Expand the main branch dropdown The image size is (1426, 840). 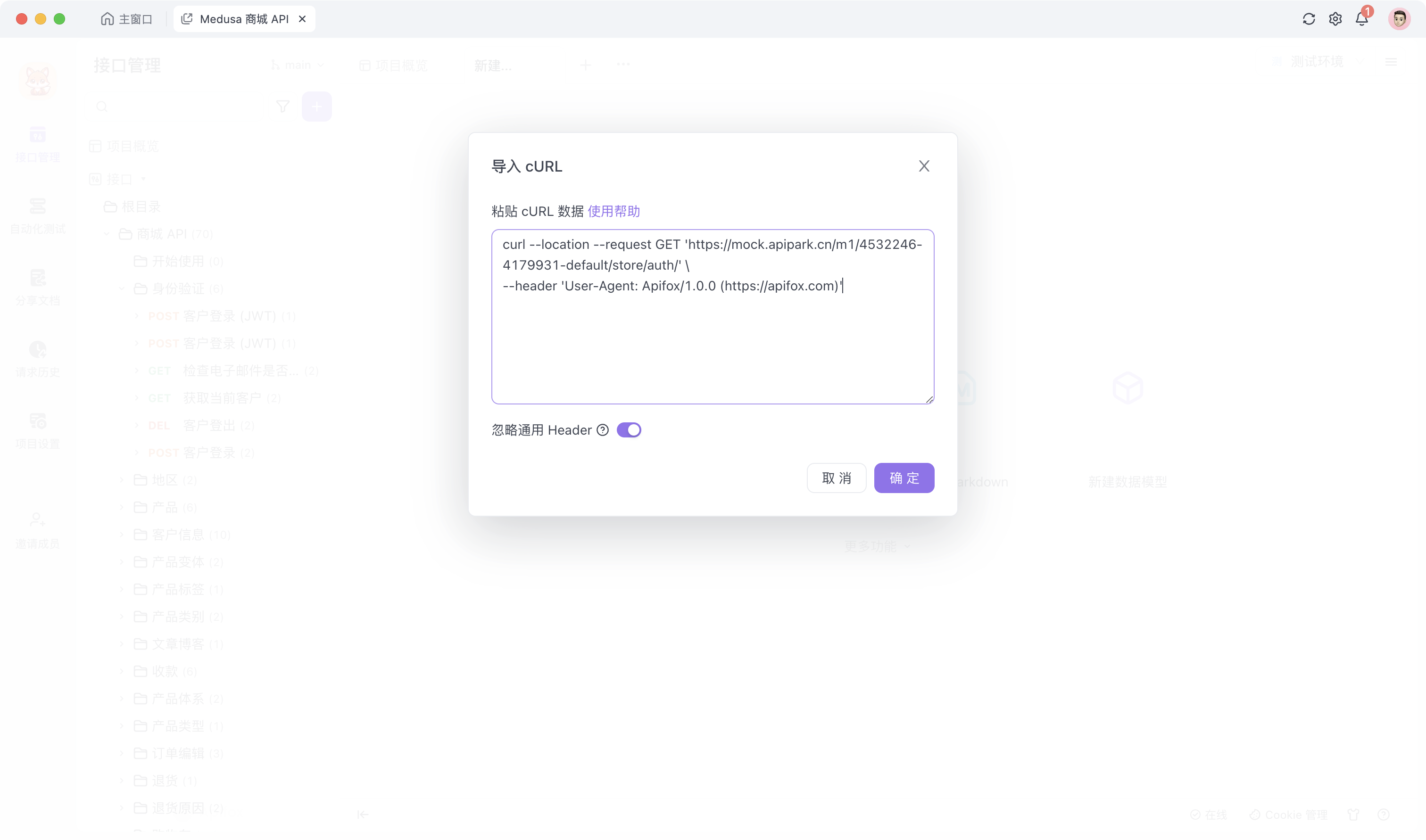click(298, 65)
